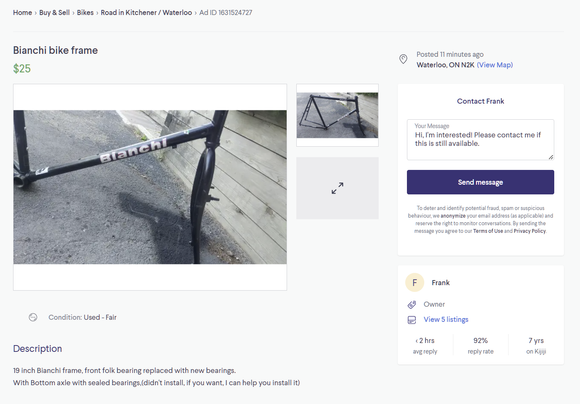Open Road in Kitchener / Waterloo breadcrumb
This screenshot has height=404, width=580.
click(x=146, y=13)
